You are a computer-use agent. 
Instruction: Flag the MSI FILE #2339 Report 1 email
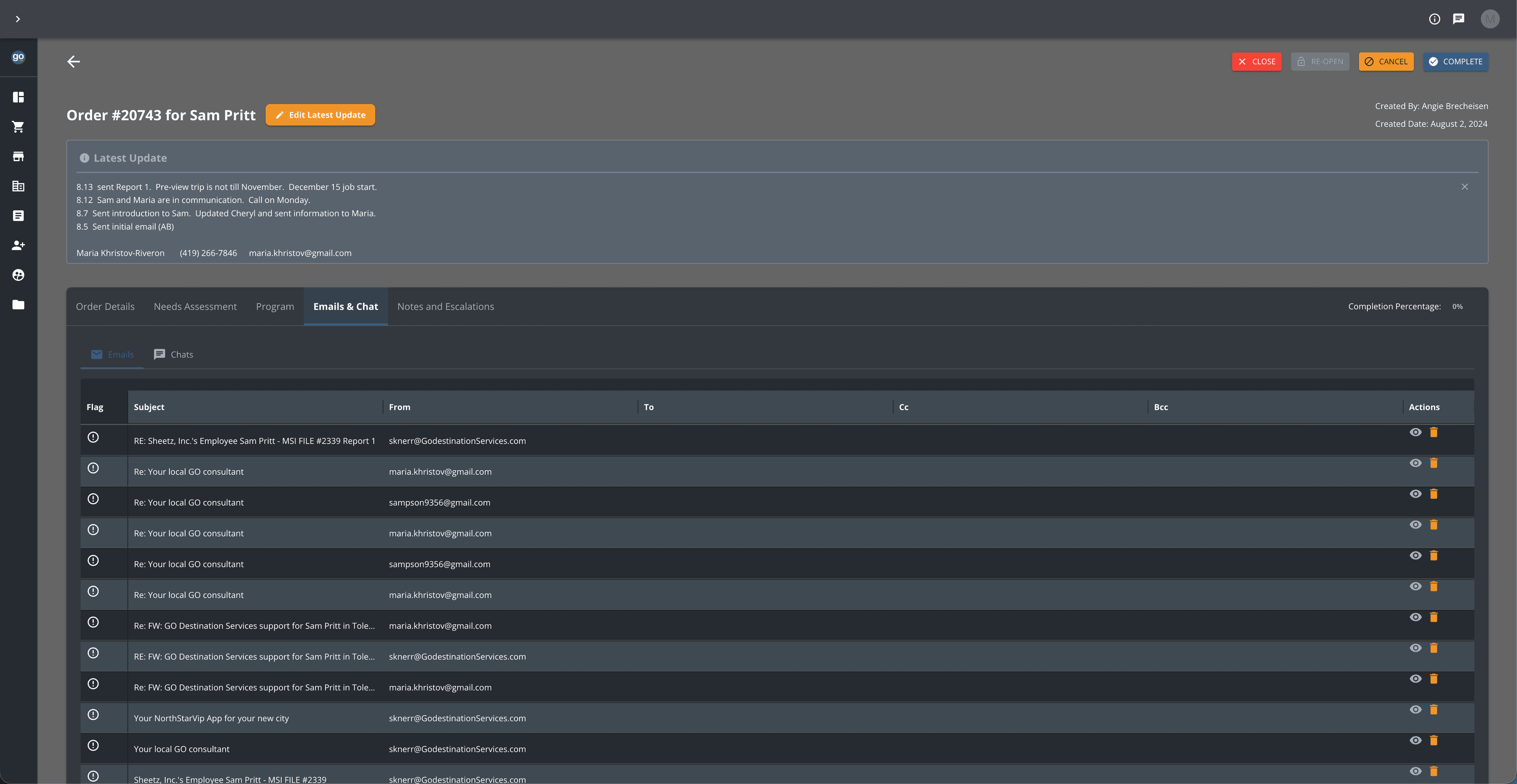(93, 437)
